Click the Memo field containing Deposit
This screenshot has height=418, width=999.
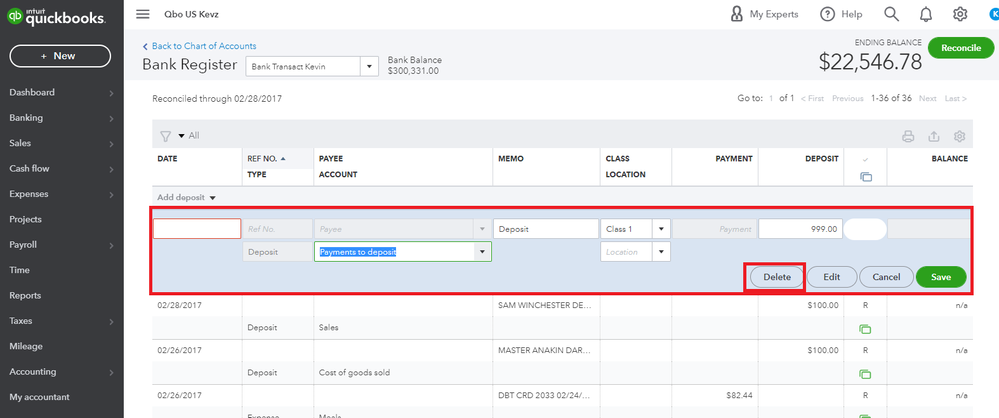click(x=545, y=229)
